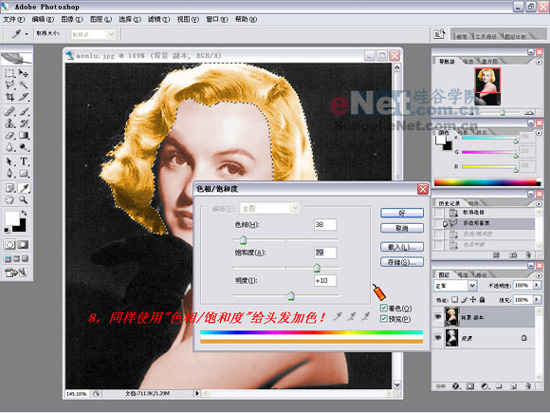The height and width of the screenshot is (413, 550).
Task: Click the 载入 (Load) button
Action: pos(402,247)
